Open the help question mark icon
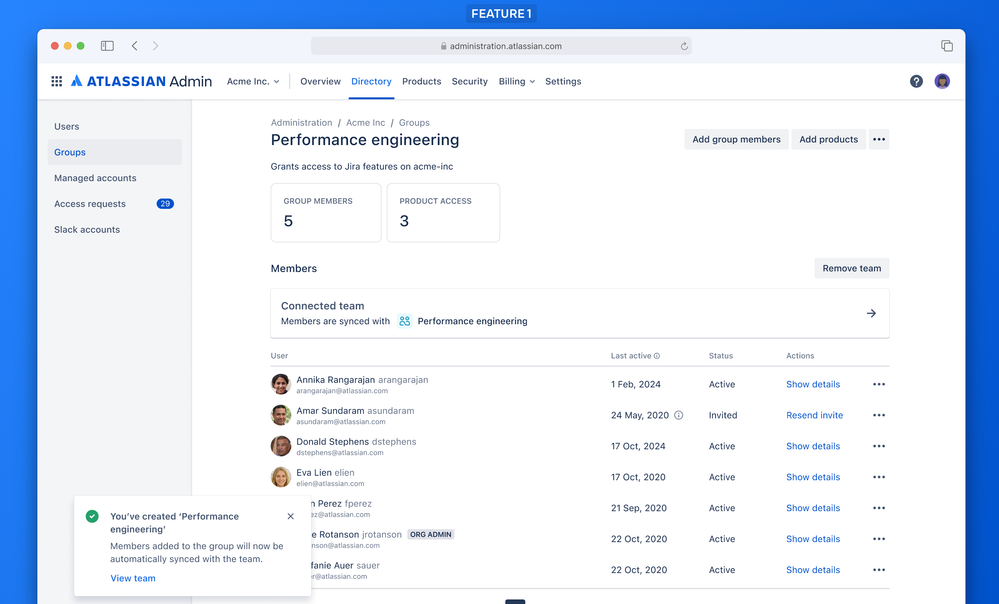Image resolution: width=999 pixels, height=604 pixels. (x=916, y=81)
